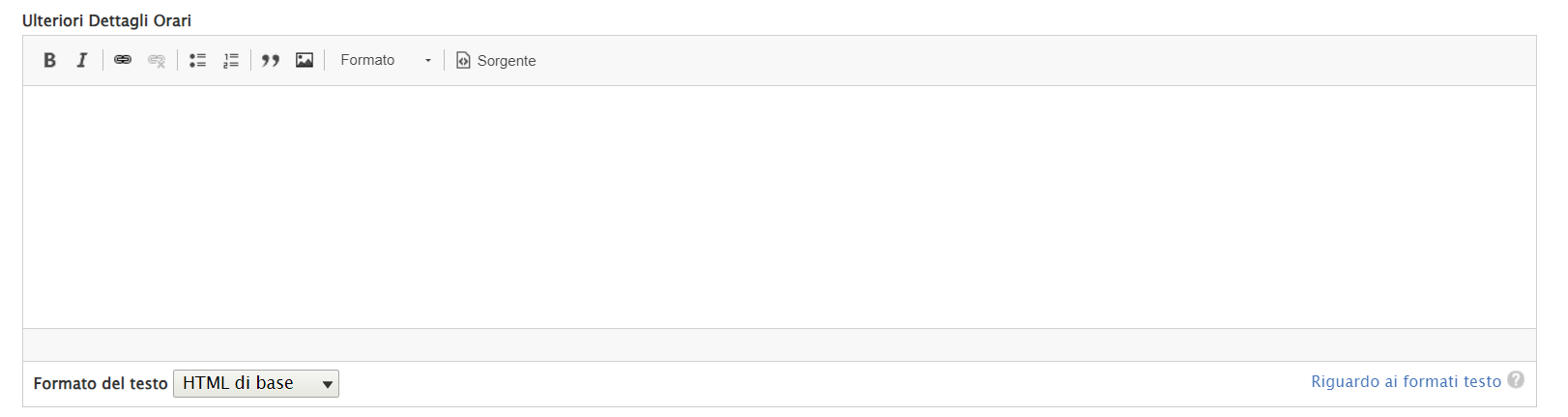Click the Formato del testo label
Image resolution: width=1568 pixels, height=417 pixels.
click(101, 383)
